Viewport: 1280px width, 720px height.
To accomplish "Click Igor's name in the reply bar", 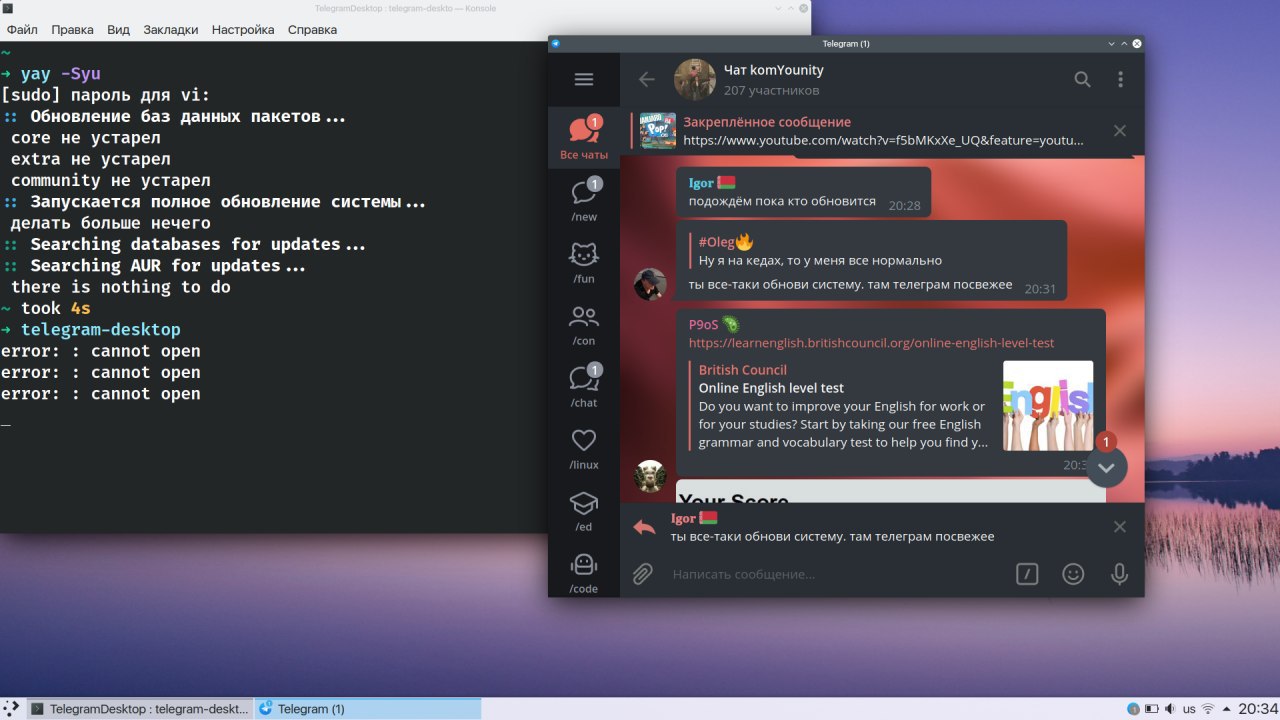I will coord(684,518).
